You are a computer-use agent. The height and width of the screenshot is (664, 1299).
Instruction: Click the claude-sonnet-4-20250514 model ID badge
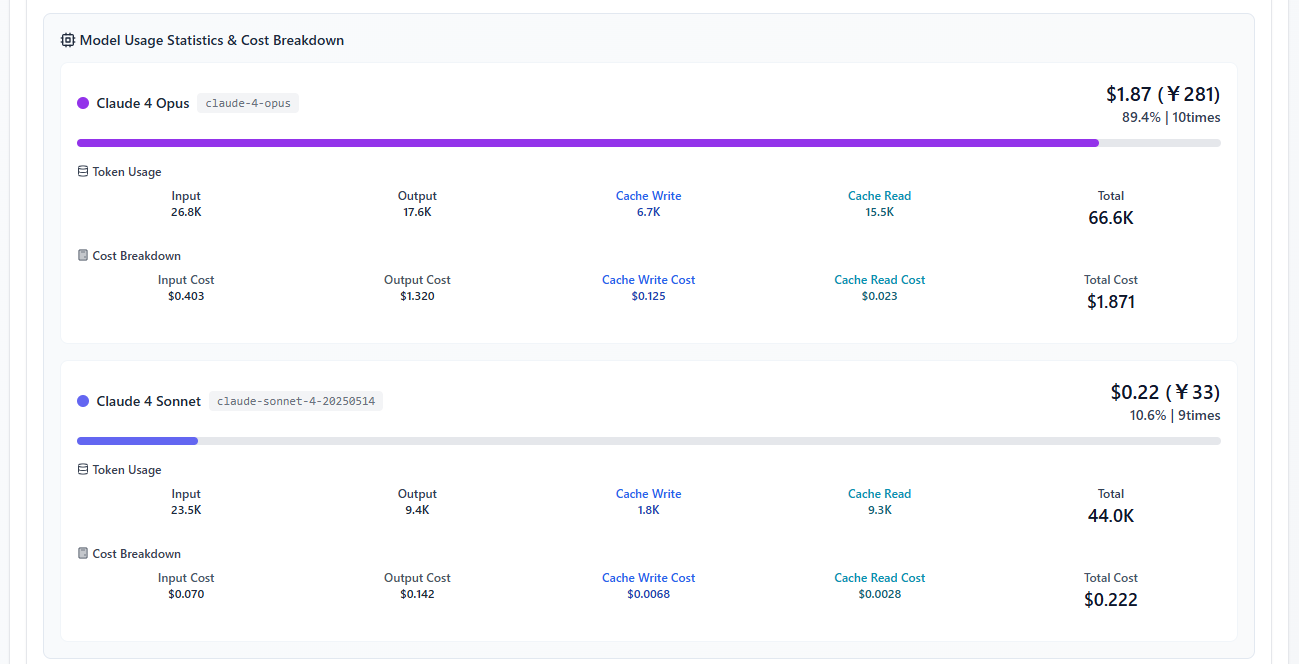[296, 401]
